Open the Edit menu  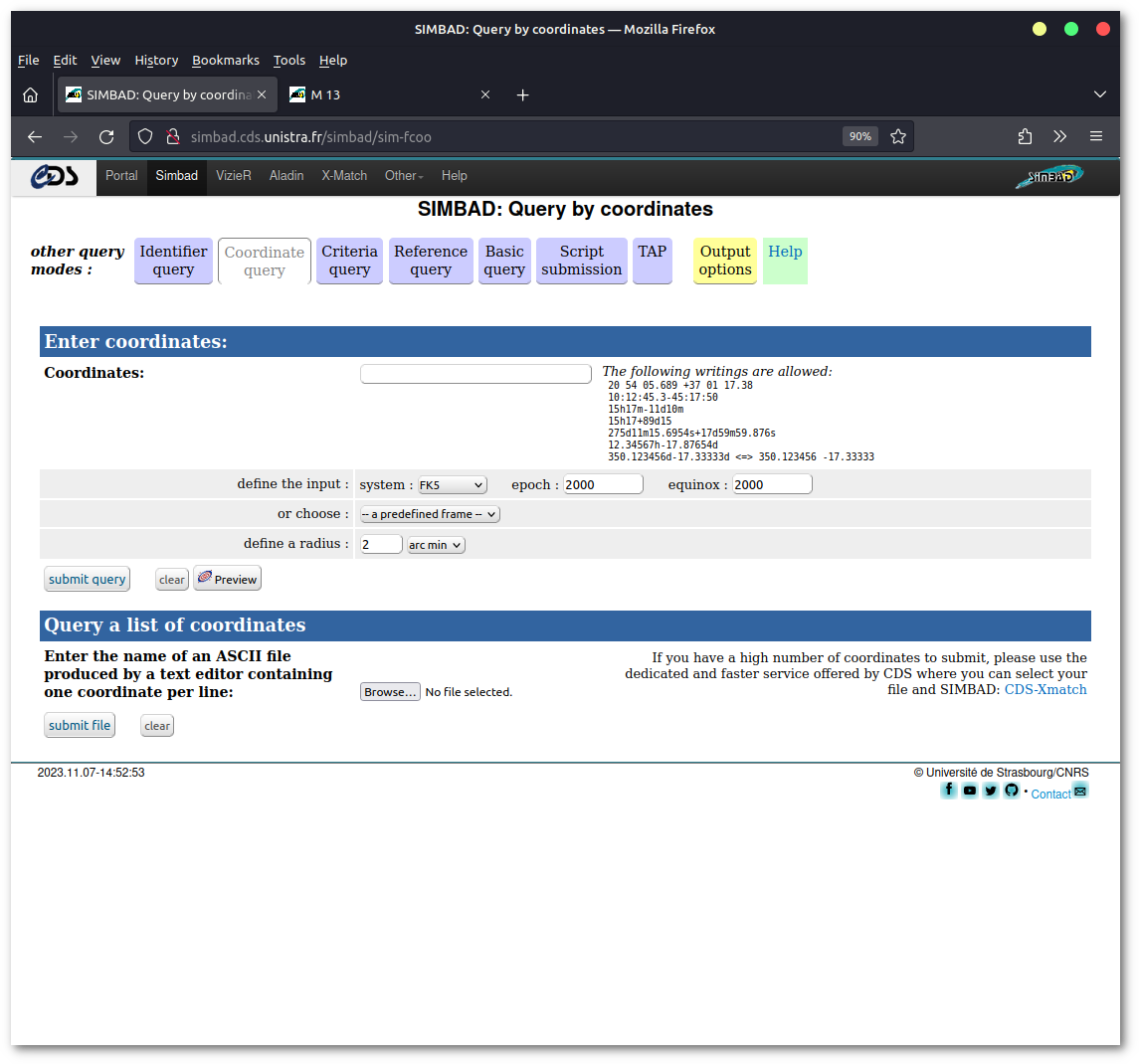65,61
